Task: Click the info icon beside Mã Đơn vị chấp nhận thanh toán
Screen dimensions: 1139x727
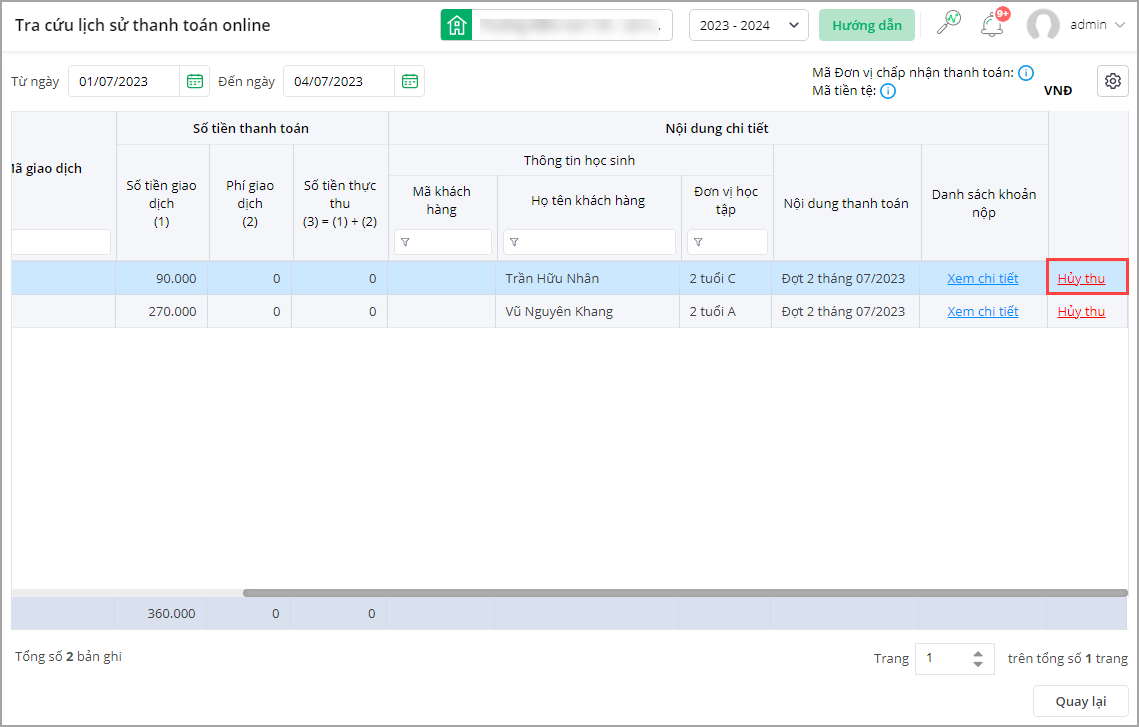Action: coord(1026,73)
